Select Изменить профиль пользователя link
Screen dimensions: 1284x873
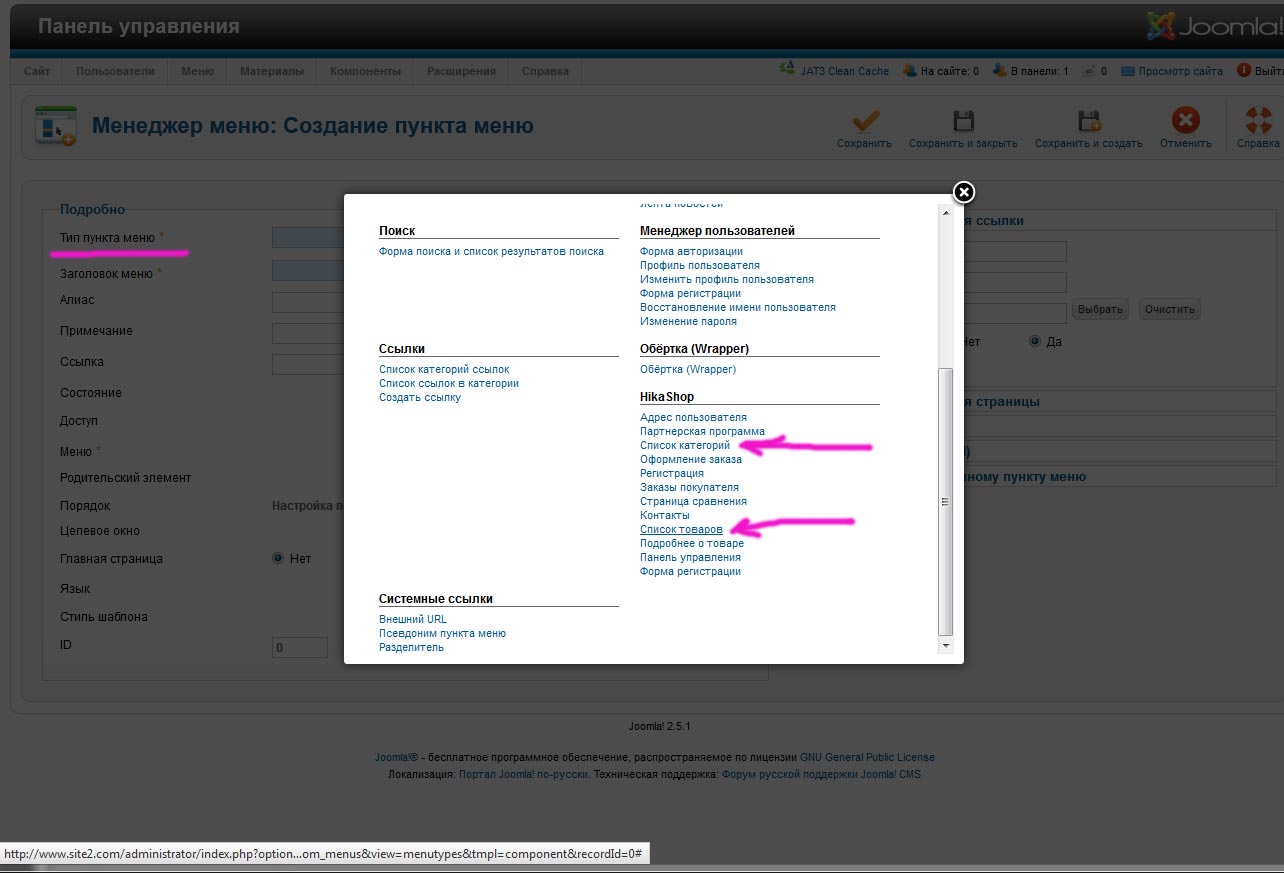point(727,279)
